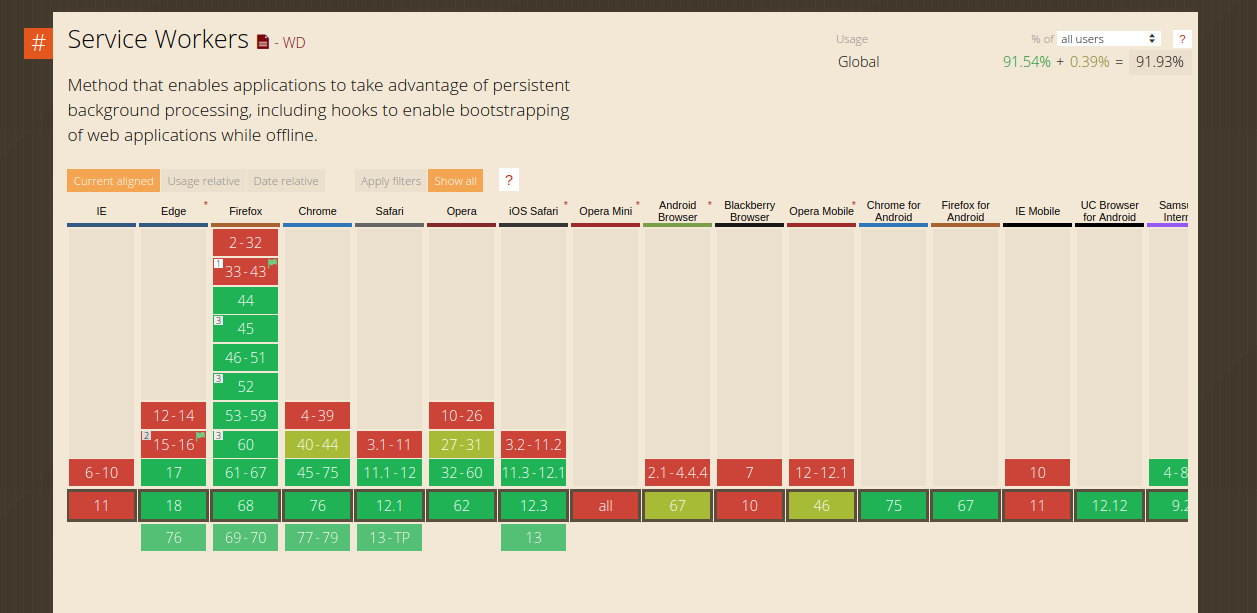The height and width of the screenshot is (613, 1257).
Task: Select the Safari 3.1-11 cell
Action: (x=389, y=444)
